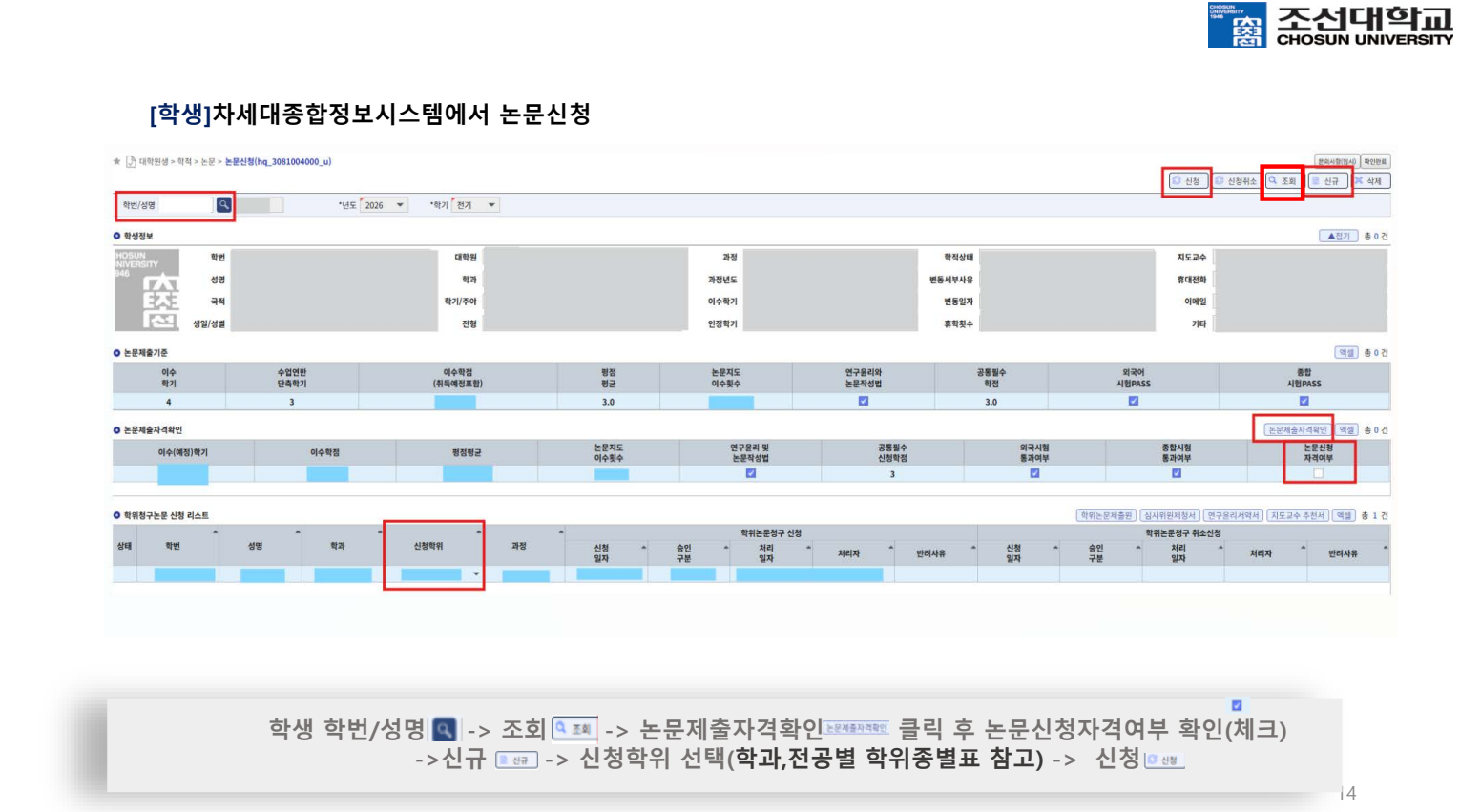Toggle the 연구윤리 및 논문작성법 checkbox in 논문제출자격확인
Viewport: 1460px width, 812px height.
point(751,473)
